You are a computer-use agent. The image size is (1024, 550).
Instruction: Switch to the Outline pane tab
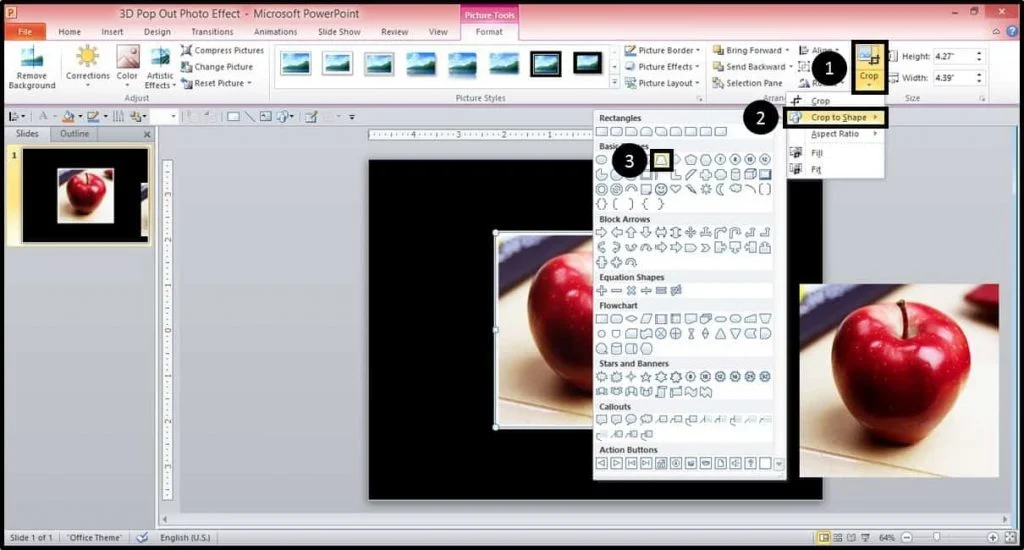74,133
